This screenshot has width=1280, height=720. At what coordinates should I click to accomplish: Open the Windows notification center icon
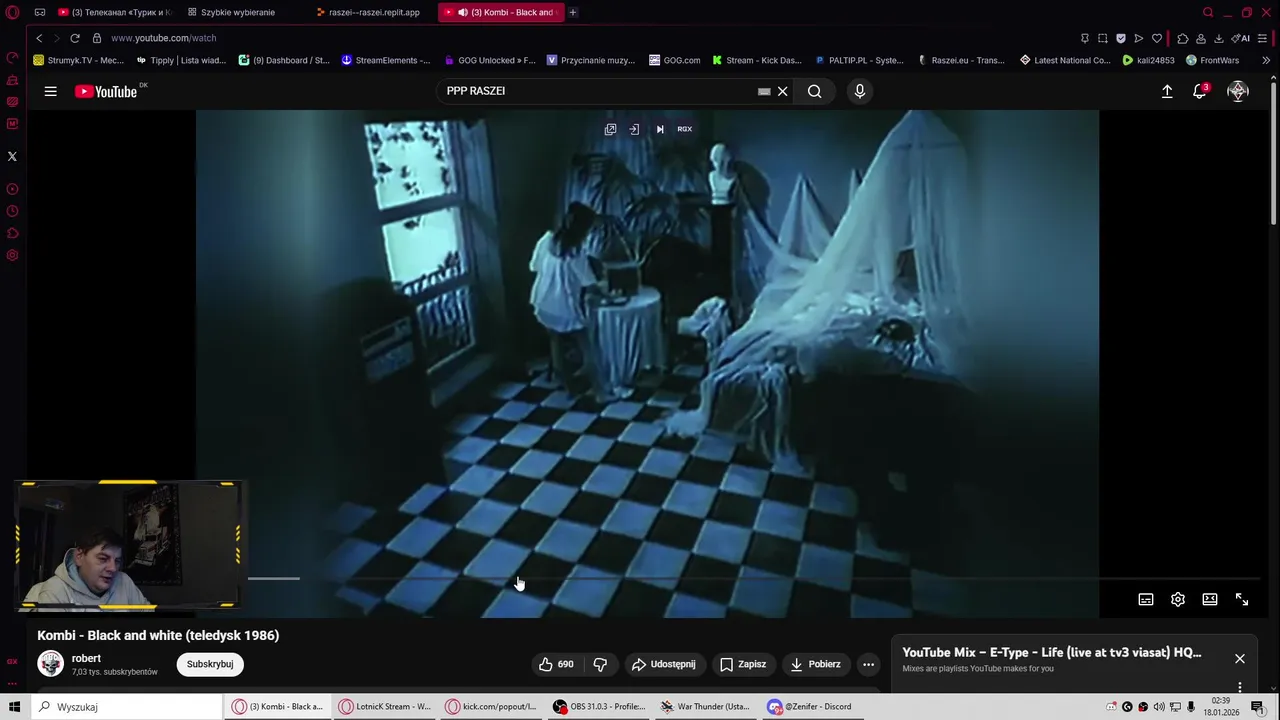coord(1258,707)
